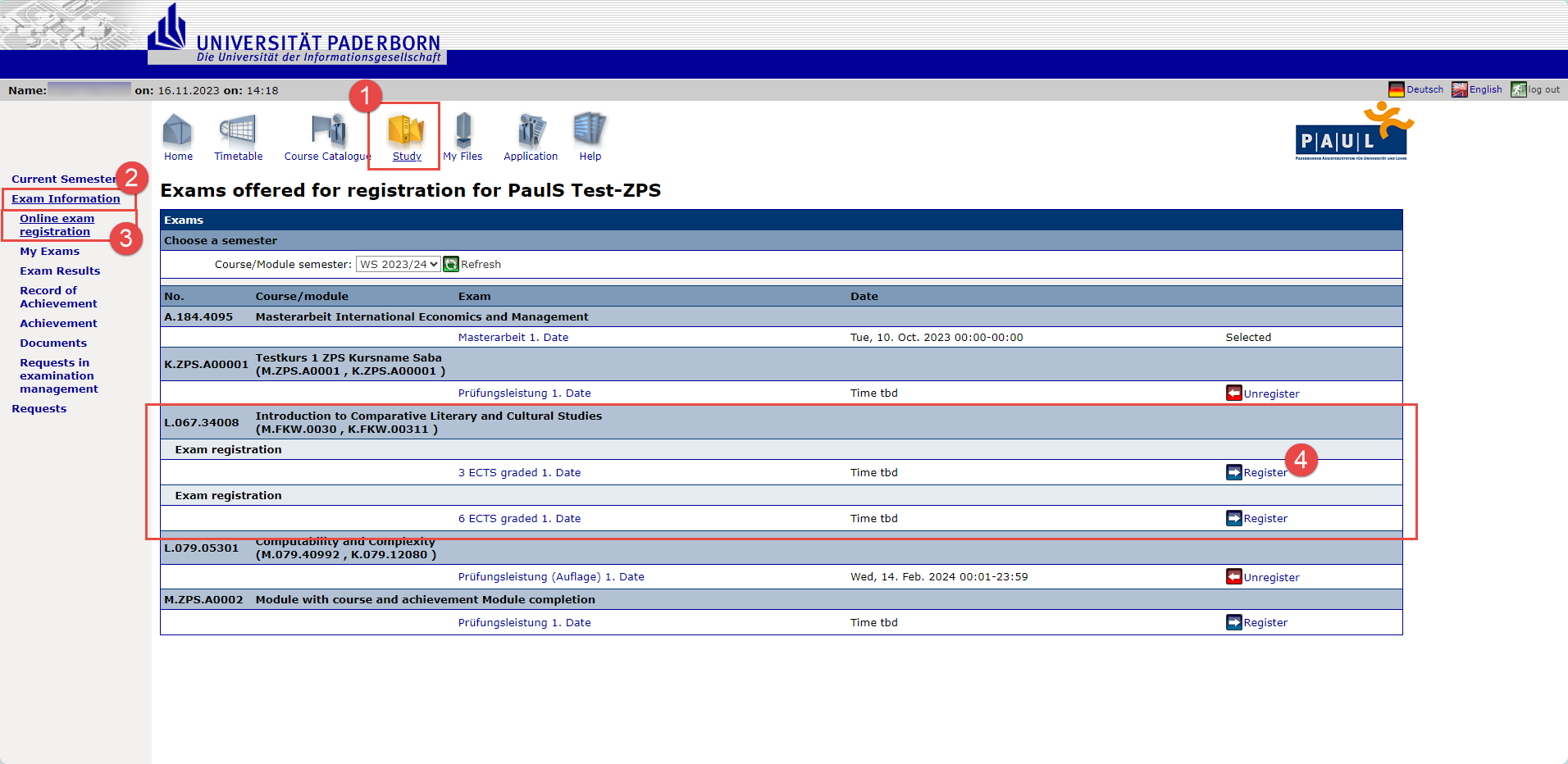Open the My Files icon

coord(463,130)
